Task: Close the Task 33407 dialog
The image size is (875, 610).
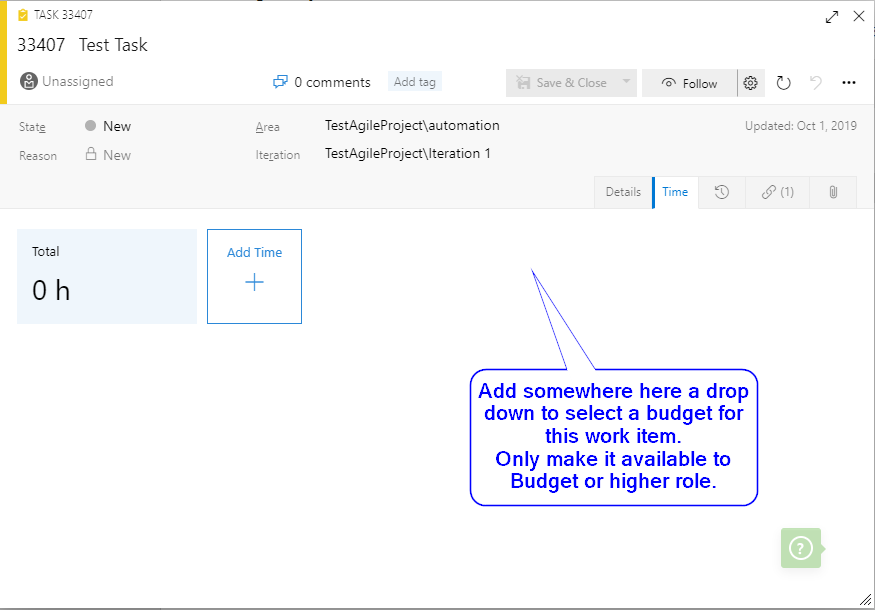Action: (859, 16)
